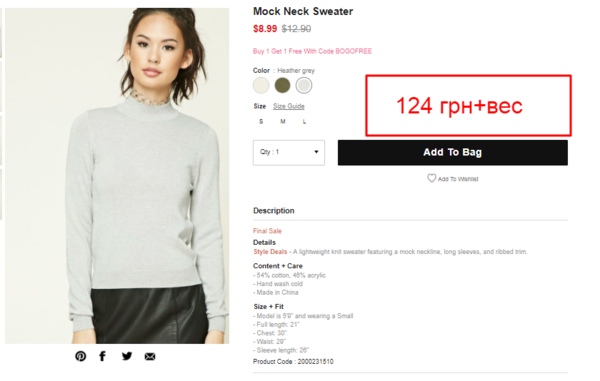Open the Description section header
600x381 pixels.
[x=274, y=211]
